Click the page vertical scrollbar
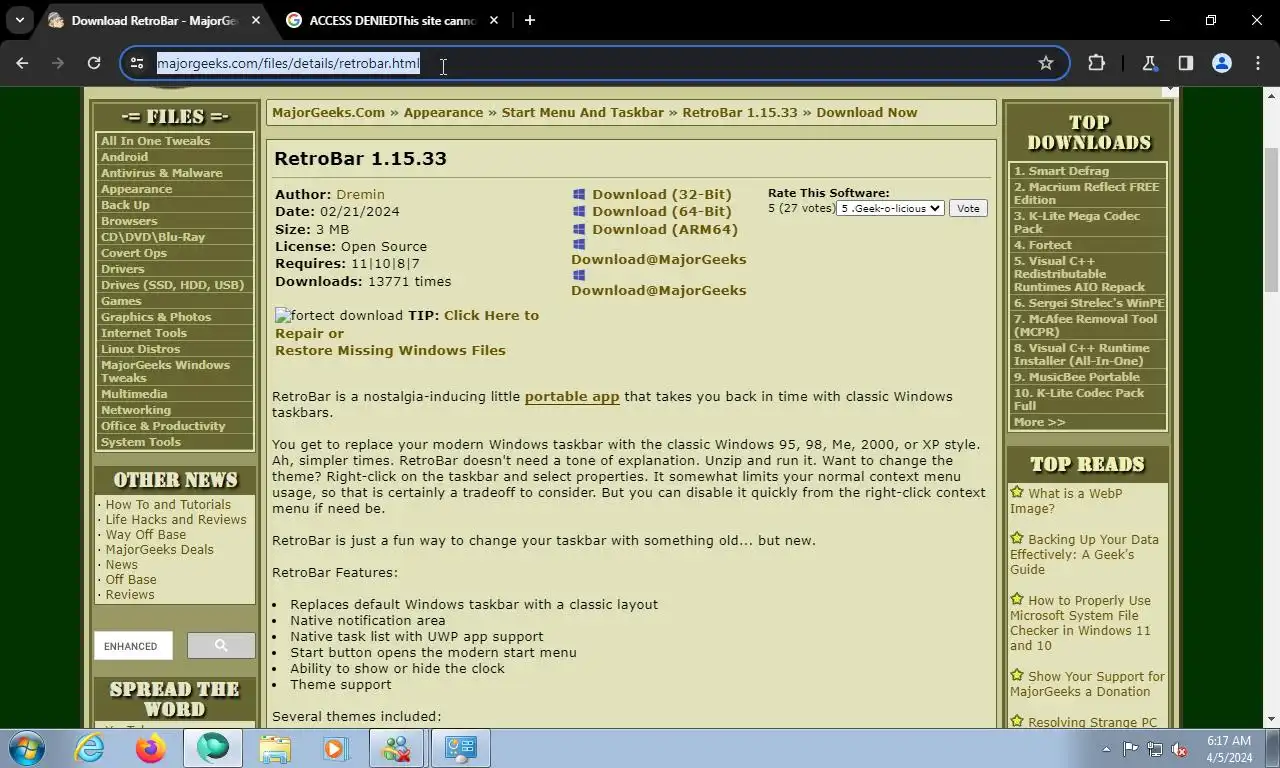1280x768 pixels. click(x=1272, y=220)
